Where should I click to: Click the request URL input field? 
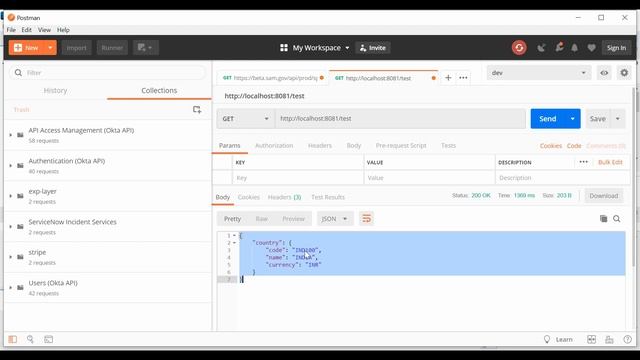click(400, 119)
